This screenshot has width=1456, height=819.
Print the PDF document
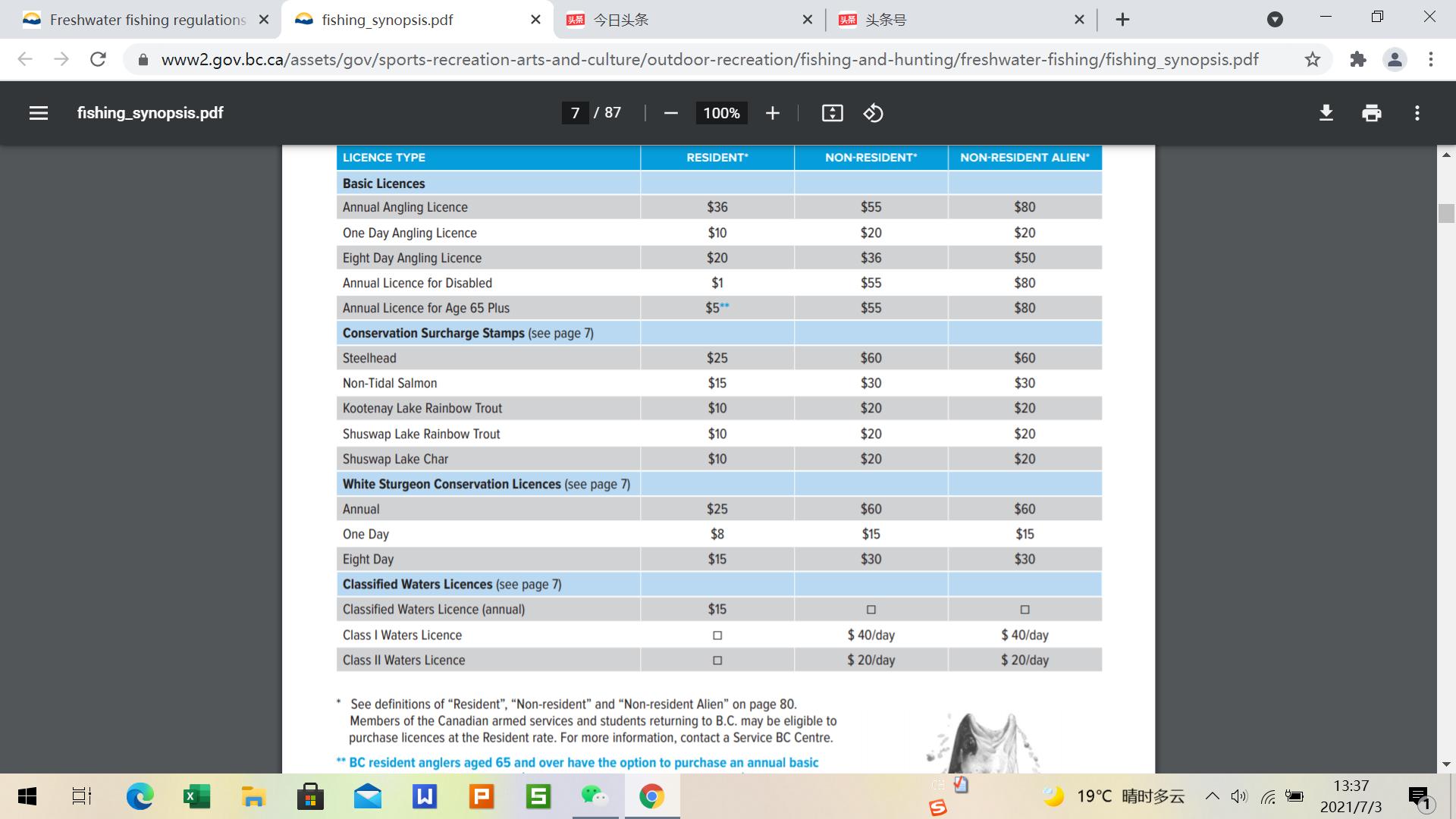(1371, 113)
